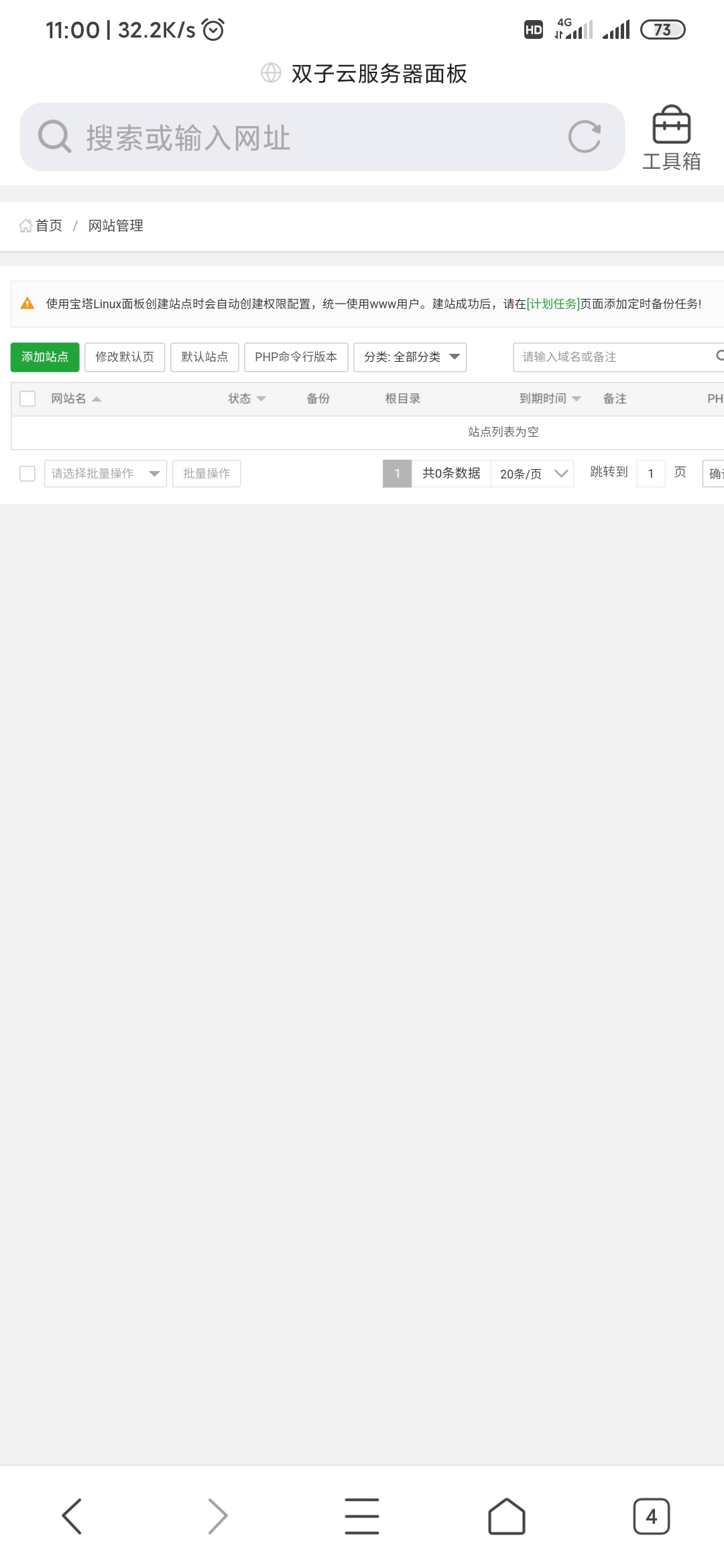Open the browser home page icon
The width and height of the screenshot is (724, 1568).
507,1516
